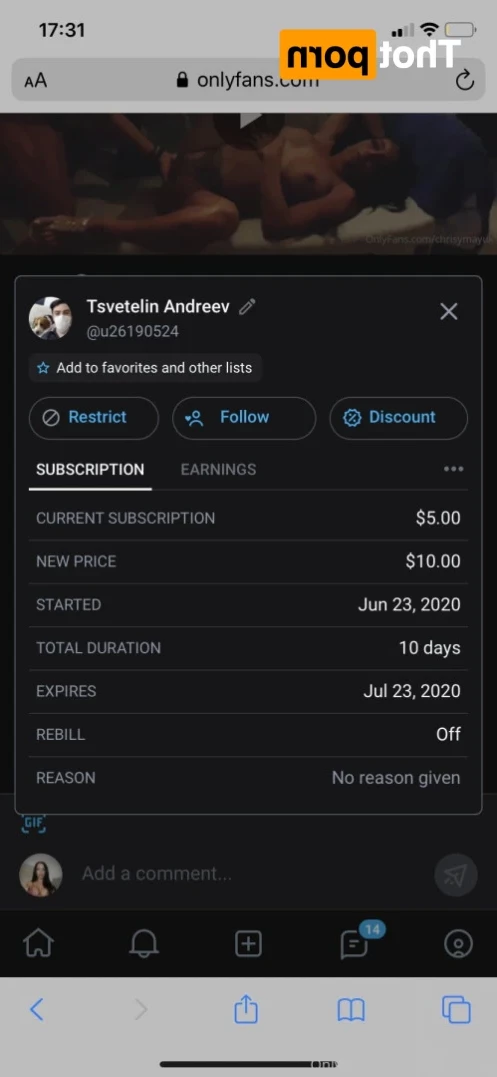Image resolution: width=497 pixels, height=1077 pixels.
Task: Select the SUBSCRIPTION tab
Action: pos(90,470)
